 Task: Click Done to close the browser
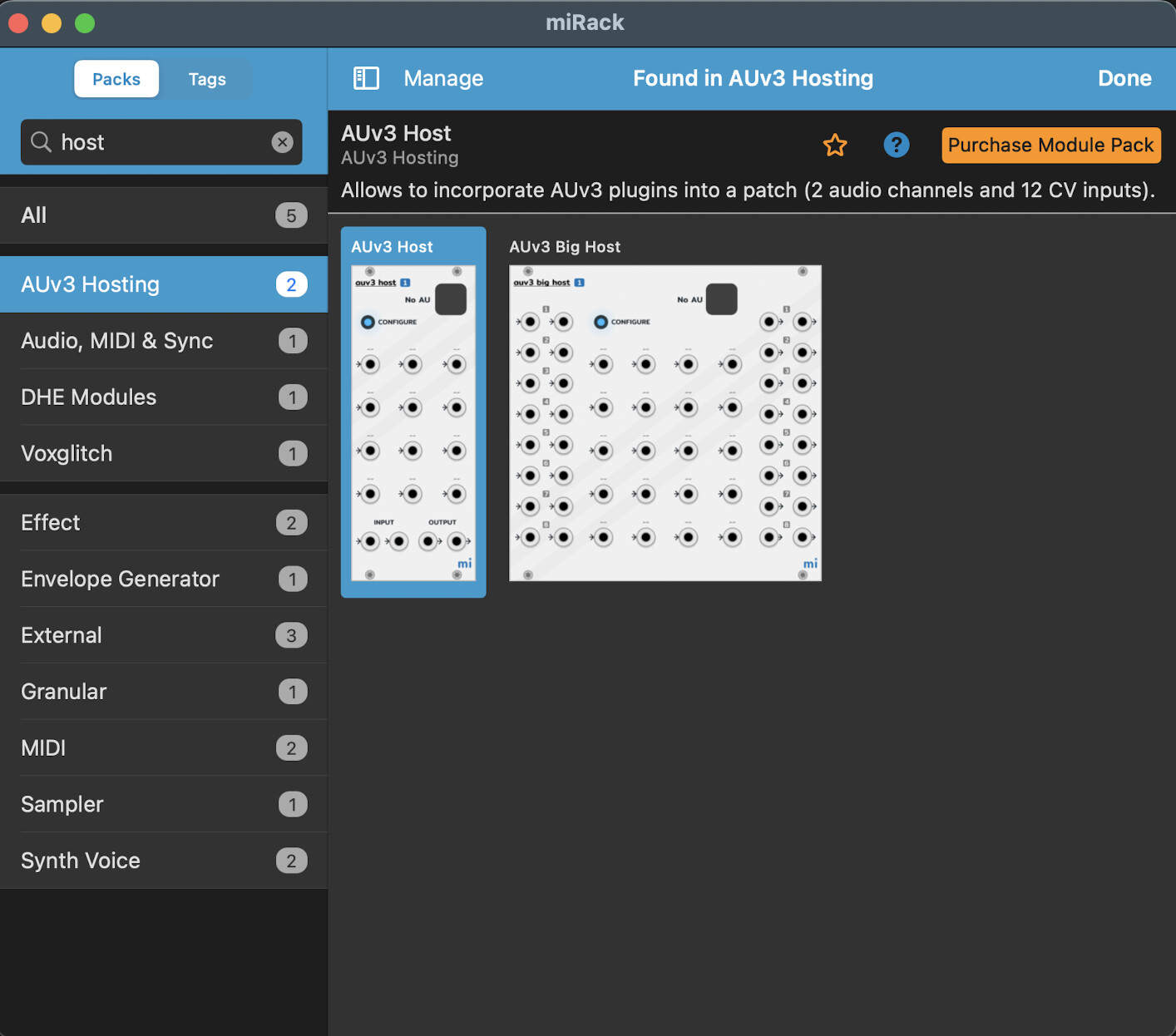pos(1124,78)
